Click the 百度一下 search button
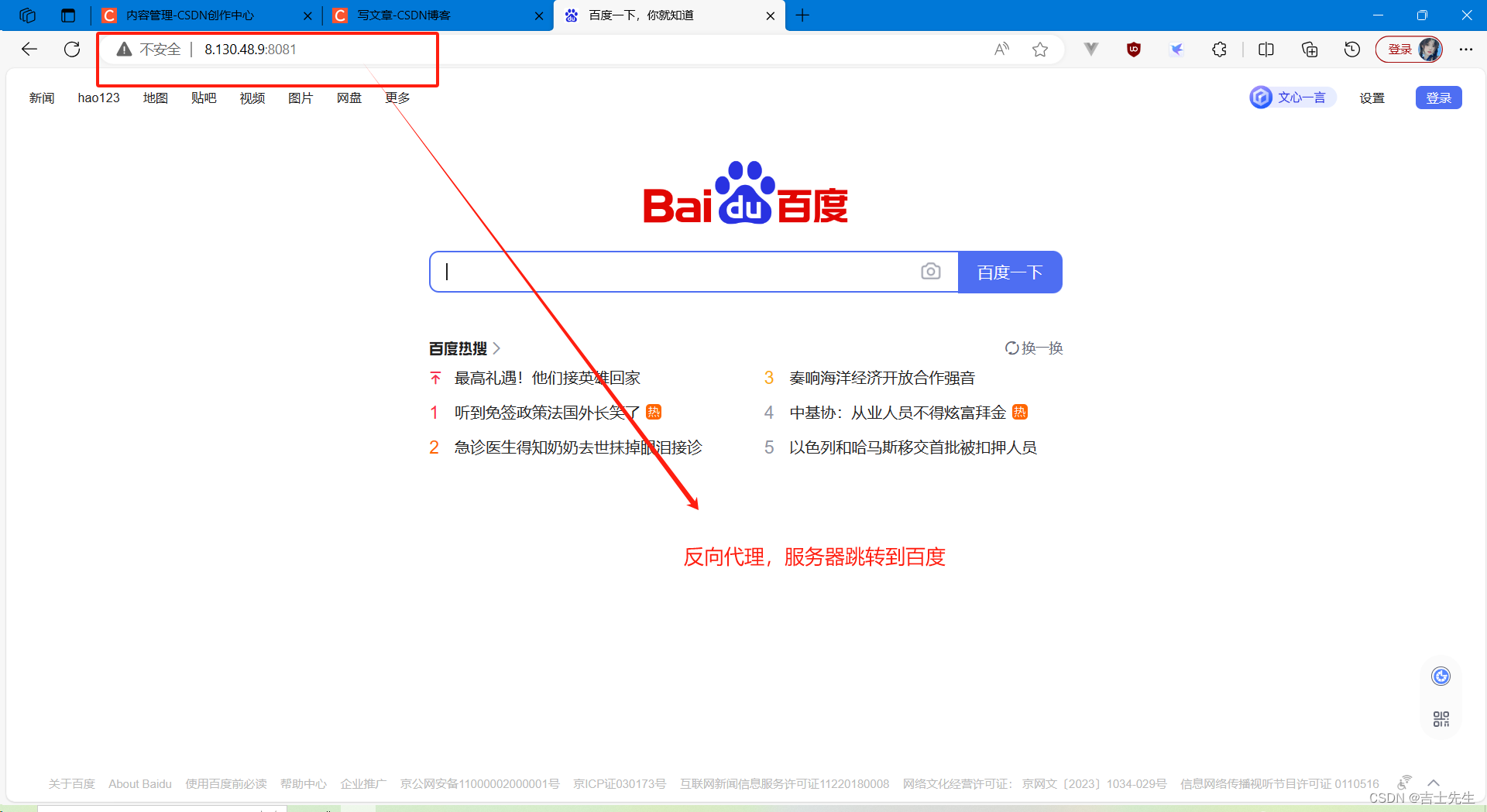Screen dimensions: 1487x812 tap(1010, 272)
